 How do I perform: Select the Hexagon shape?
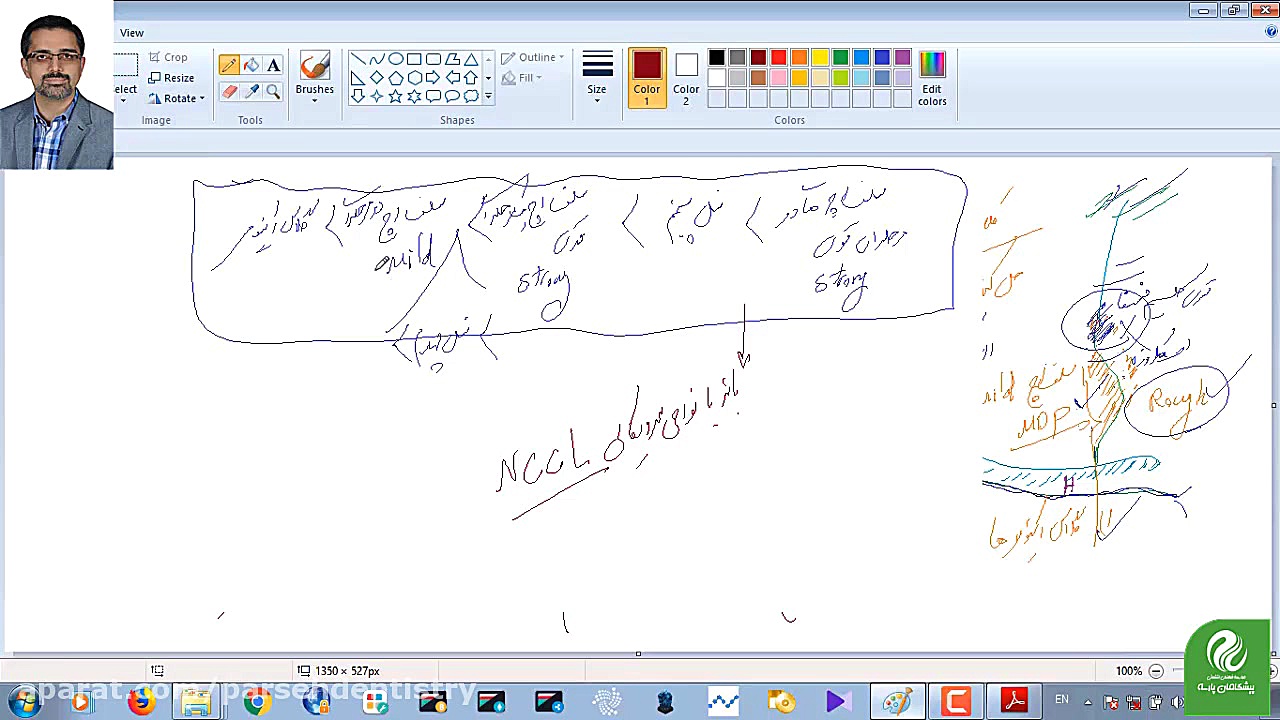point(415,78)
